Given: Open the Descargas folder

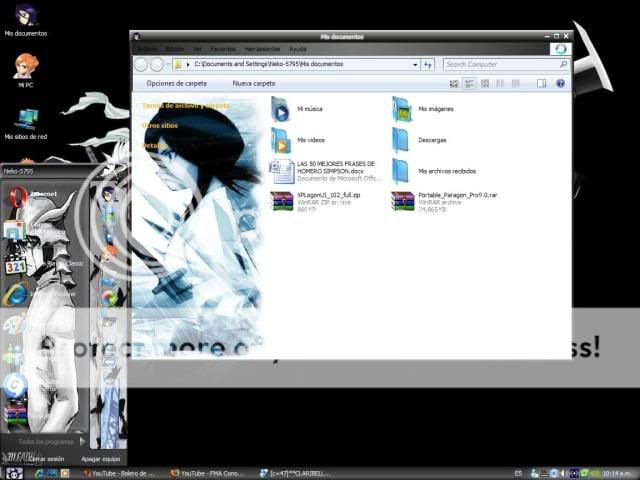Looking at the screenshot, I should 419,140.
